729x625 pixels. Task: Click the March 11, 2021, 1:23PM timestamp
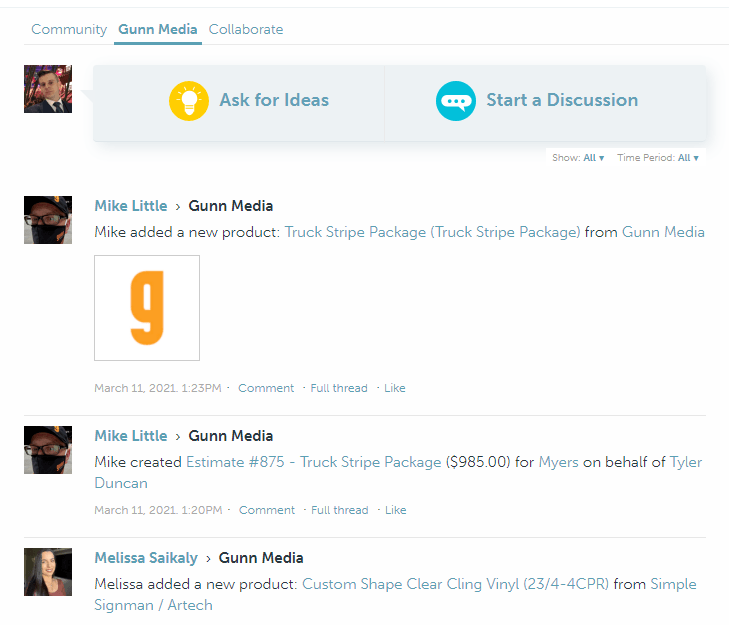tap(158, 388)
